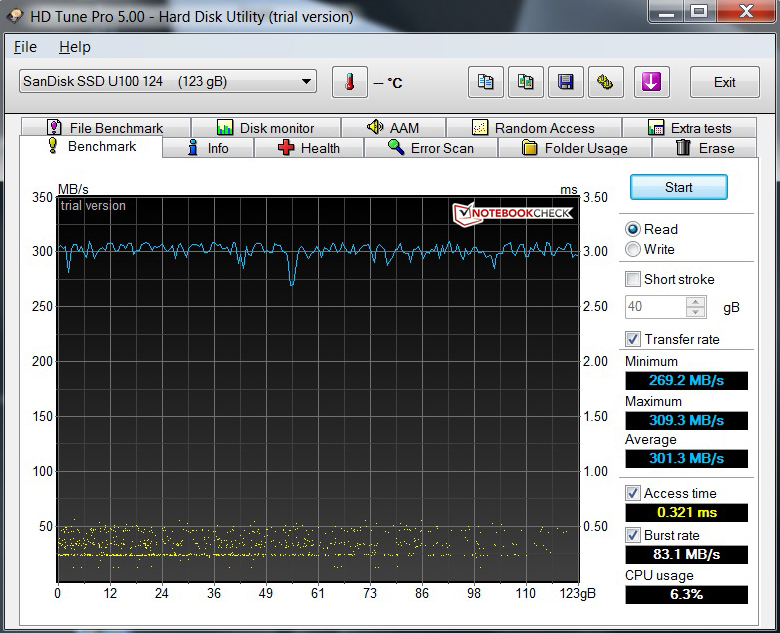Image resolution: width=780 pixels, height=633 pixels.
Task: Switch to the Error Scan tab
Action: pos(430,148)
